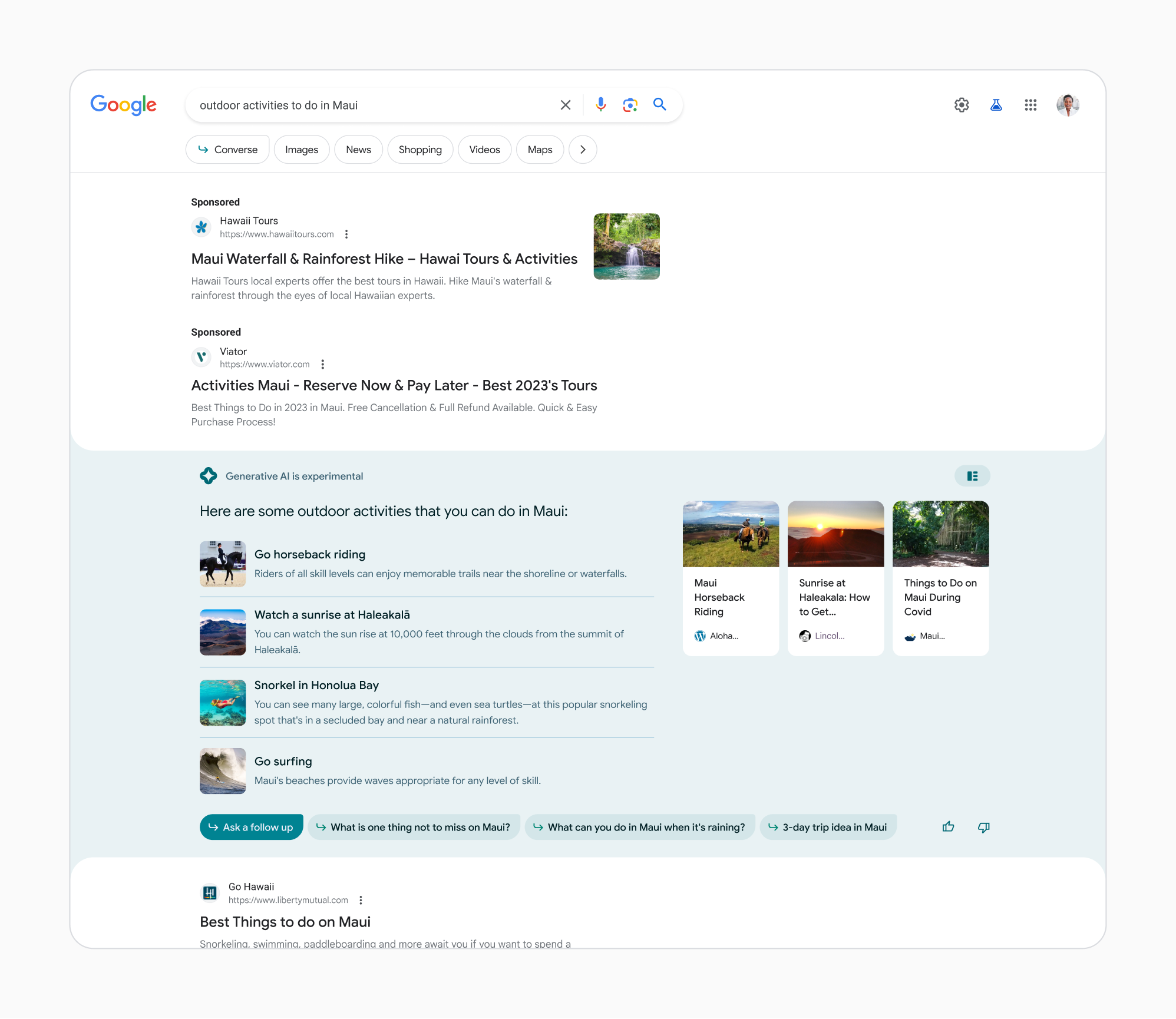Select the Maps search tab
1176x1019 pixels.
click(x=539, y=149)
